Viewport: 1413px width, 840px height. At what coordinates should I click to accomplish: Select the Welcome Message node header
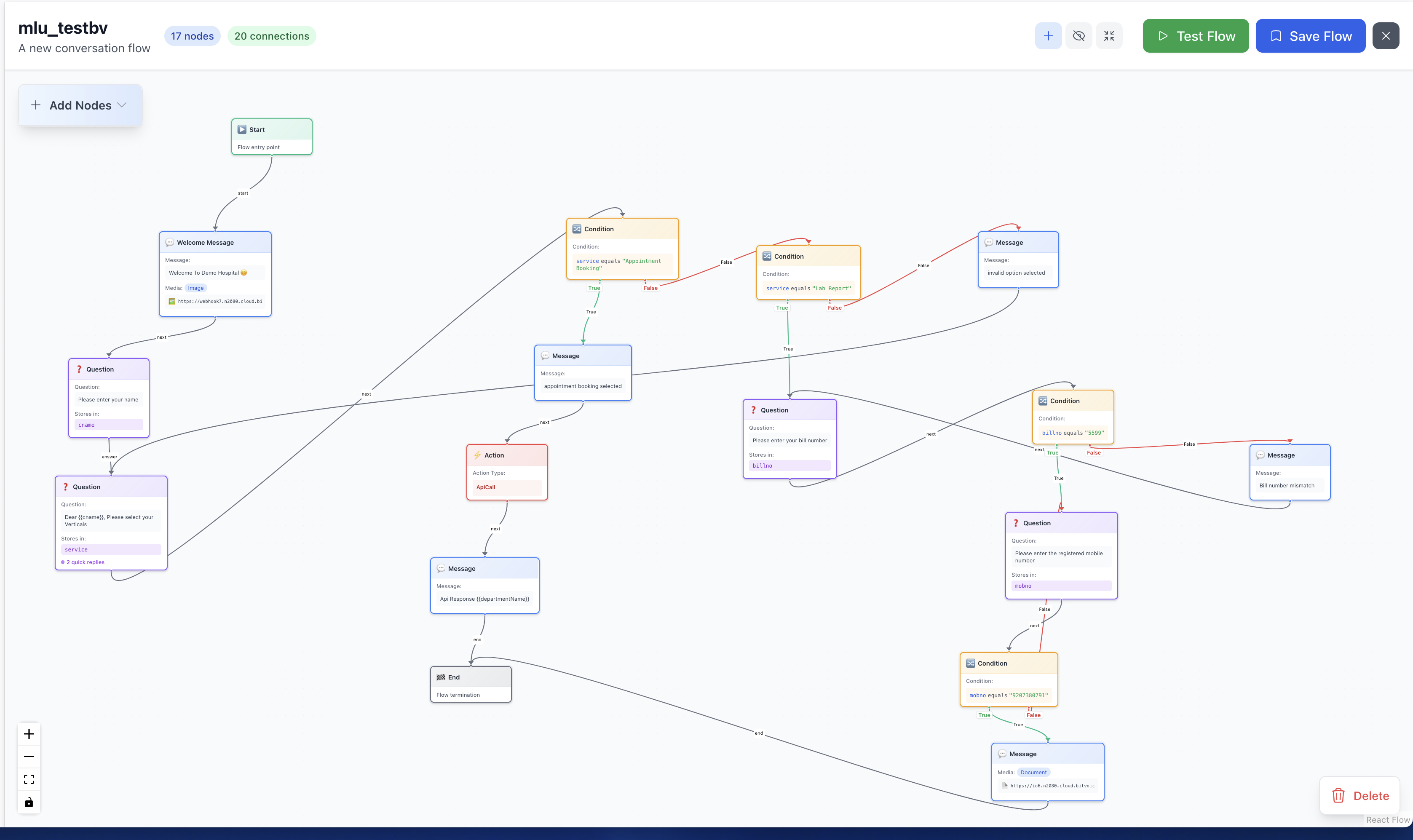click(x=214, y=242)
